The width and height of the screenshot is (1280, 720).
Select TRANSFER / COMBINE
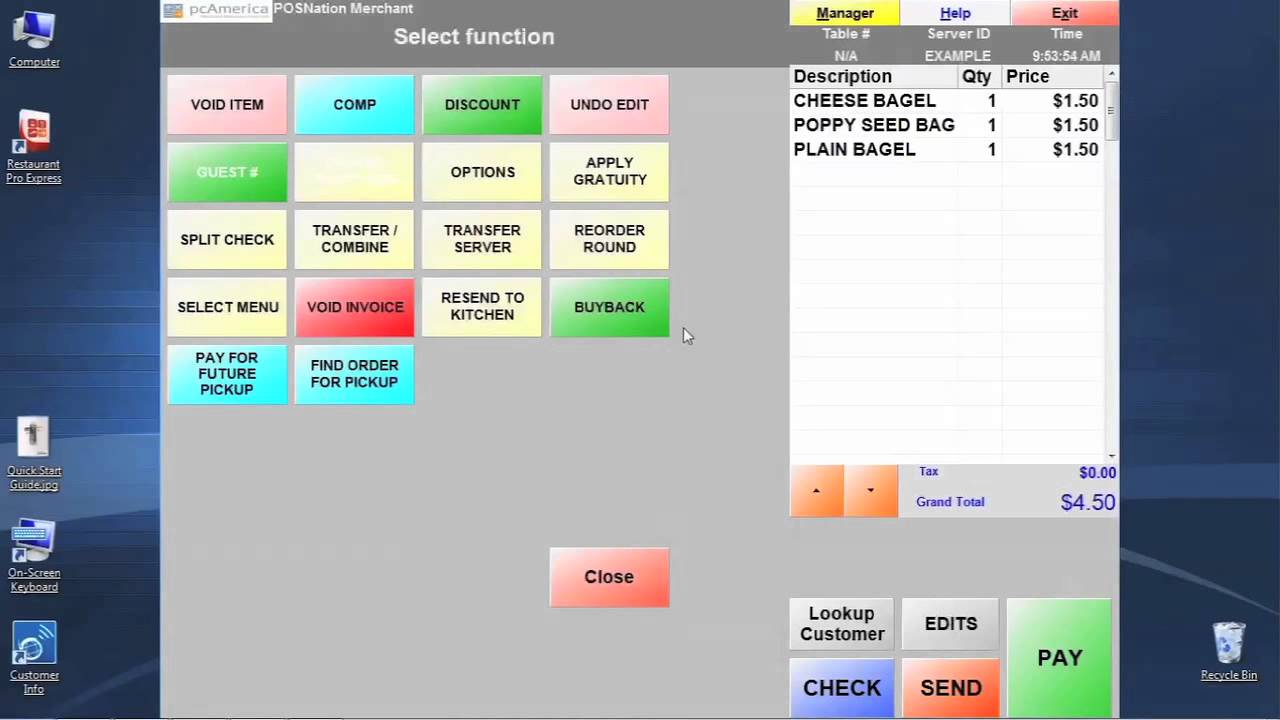click(354, 240)
